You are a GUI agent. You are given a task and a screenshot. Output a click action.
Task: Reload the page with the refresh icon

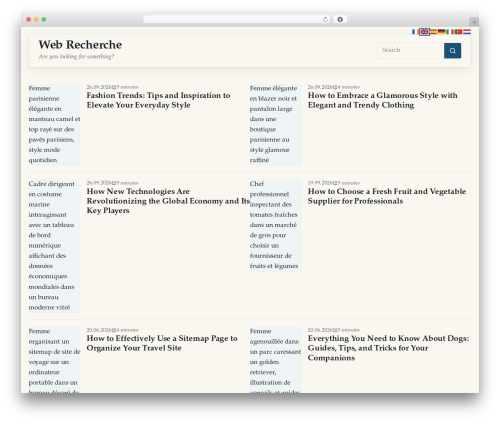325,19
